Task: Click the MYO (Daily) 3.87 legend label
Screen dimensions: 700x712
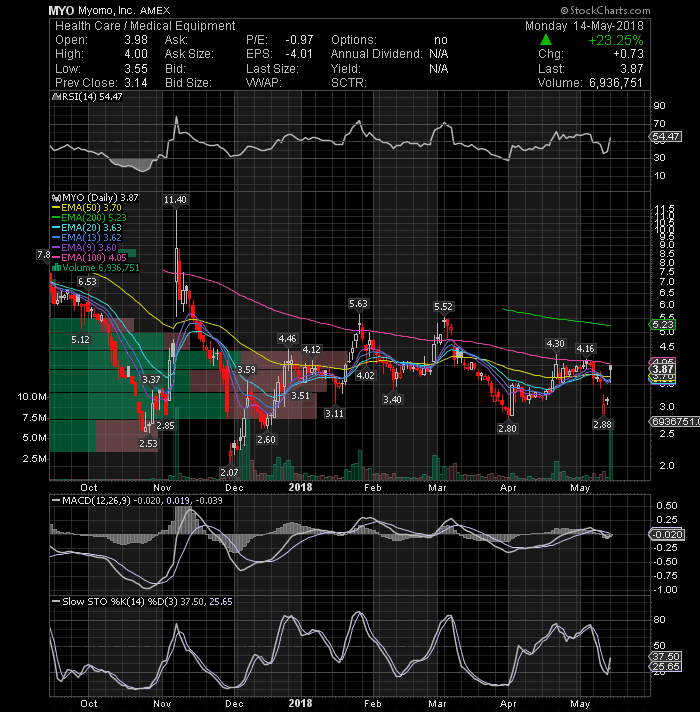Action: (95, 198)
